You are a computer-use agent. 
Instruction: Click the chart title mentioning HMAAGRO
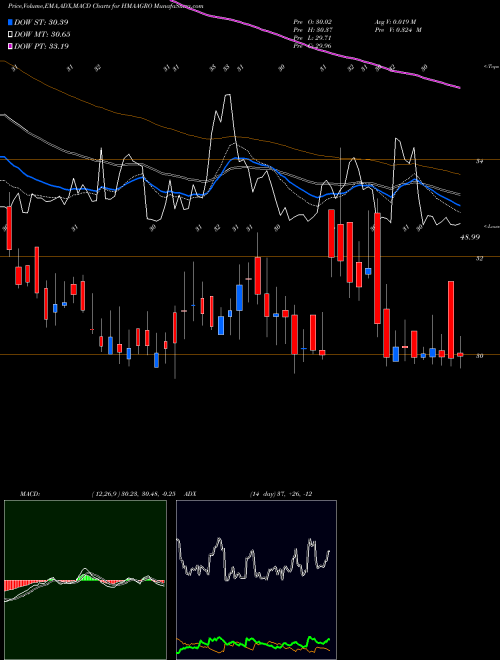pos(106,6)
